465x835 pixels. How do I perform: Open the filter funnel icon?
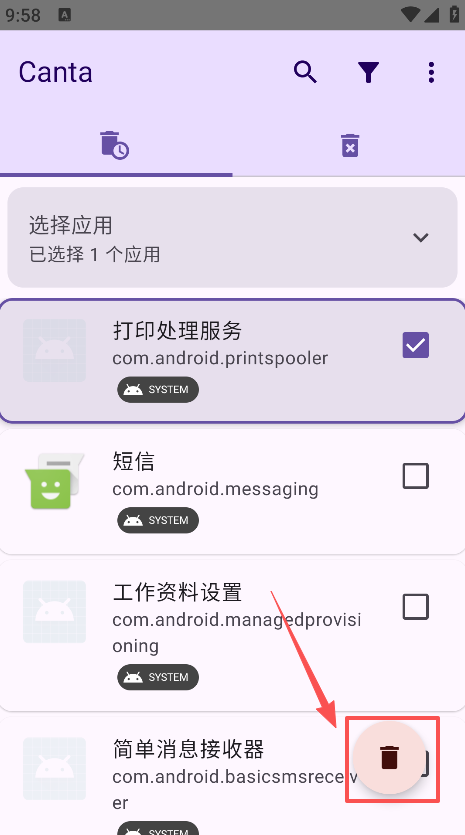click(x=368, y=72)
